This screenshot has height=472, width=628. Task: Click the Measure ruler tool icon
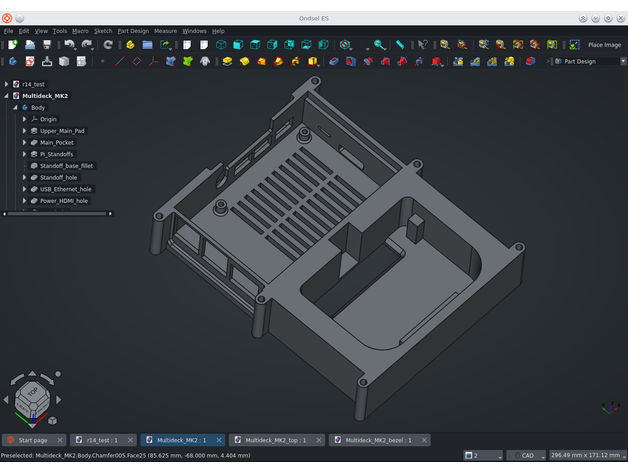[x=400, y=45]
